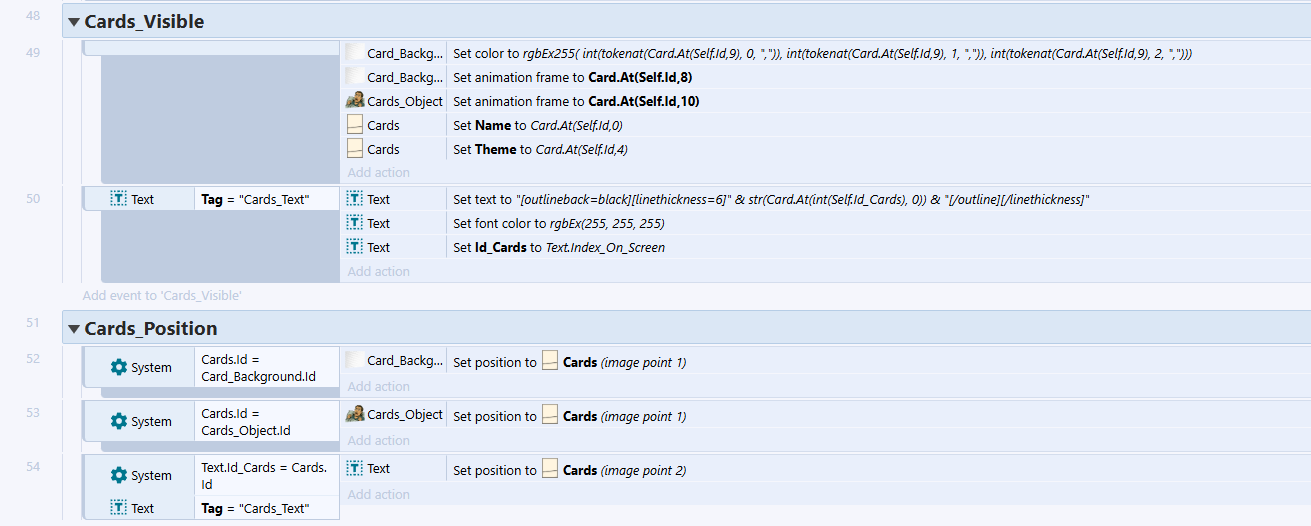This screenshot has height=526, width=1311.
Task: Click the Cards_Object sprite icon in event 53
Action: click(355, 414)
